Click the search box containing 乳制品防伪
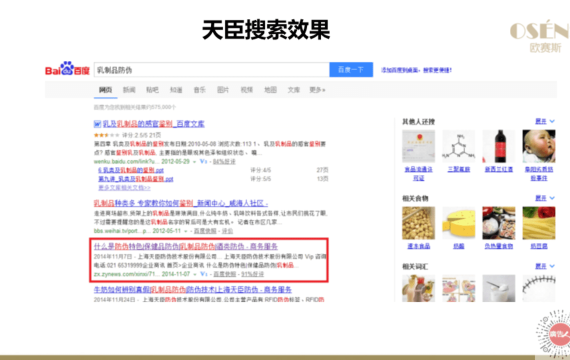570x360 pixels. pyautogui.click(x=212, y=70)
